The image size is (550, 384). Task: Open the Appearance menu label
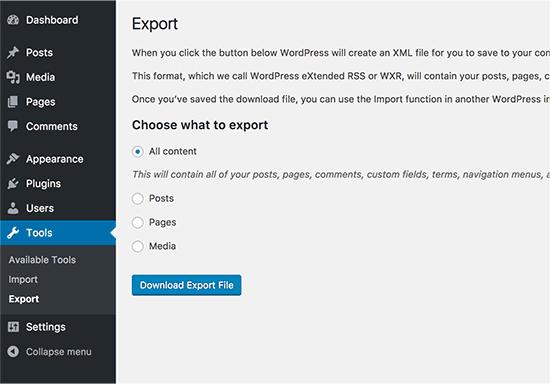(x=55, y=159)
